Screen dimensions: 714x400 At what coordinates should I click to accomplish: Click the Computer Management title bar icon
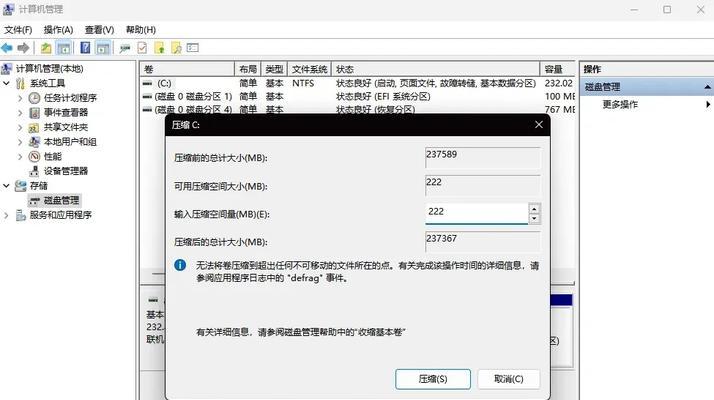(8, 9)
